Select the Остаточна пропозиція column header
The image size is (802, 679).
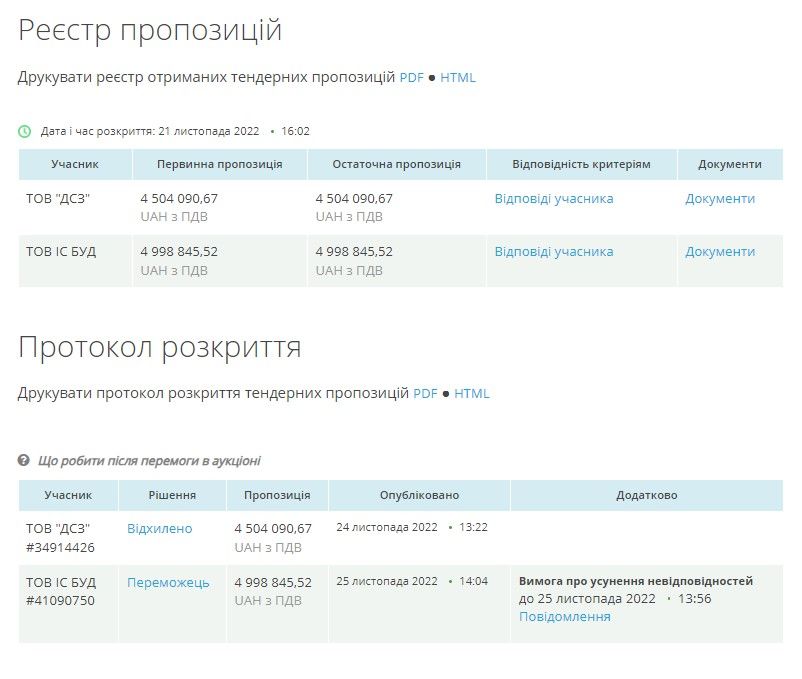(394, 164)
